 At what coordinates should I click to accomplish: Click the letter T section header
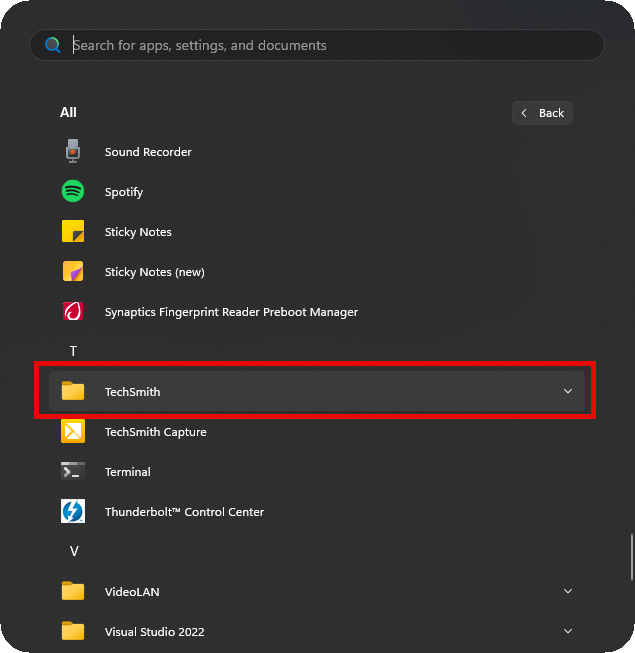73,352
